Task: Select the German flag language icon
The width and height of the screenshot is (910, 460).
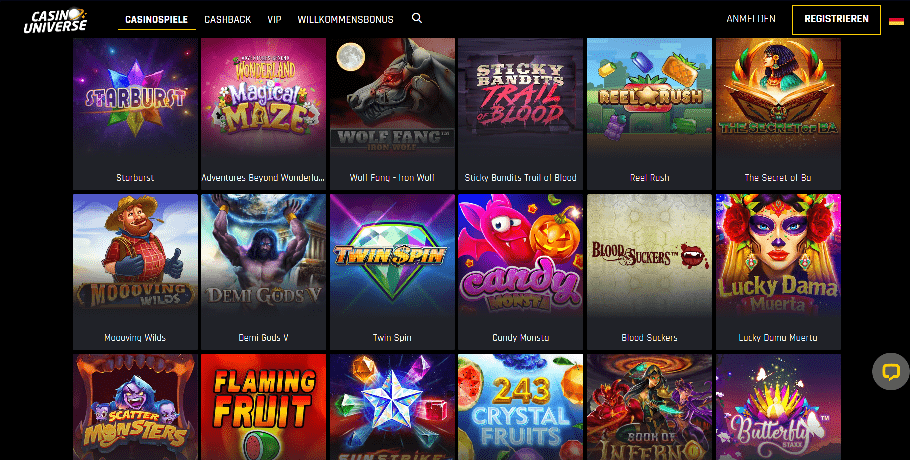Action: click(x=896, y=21)
